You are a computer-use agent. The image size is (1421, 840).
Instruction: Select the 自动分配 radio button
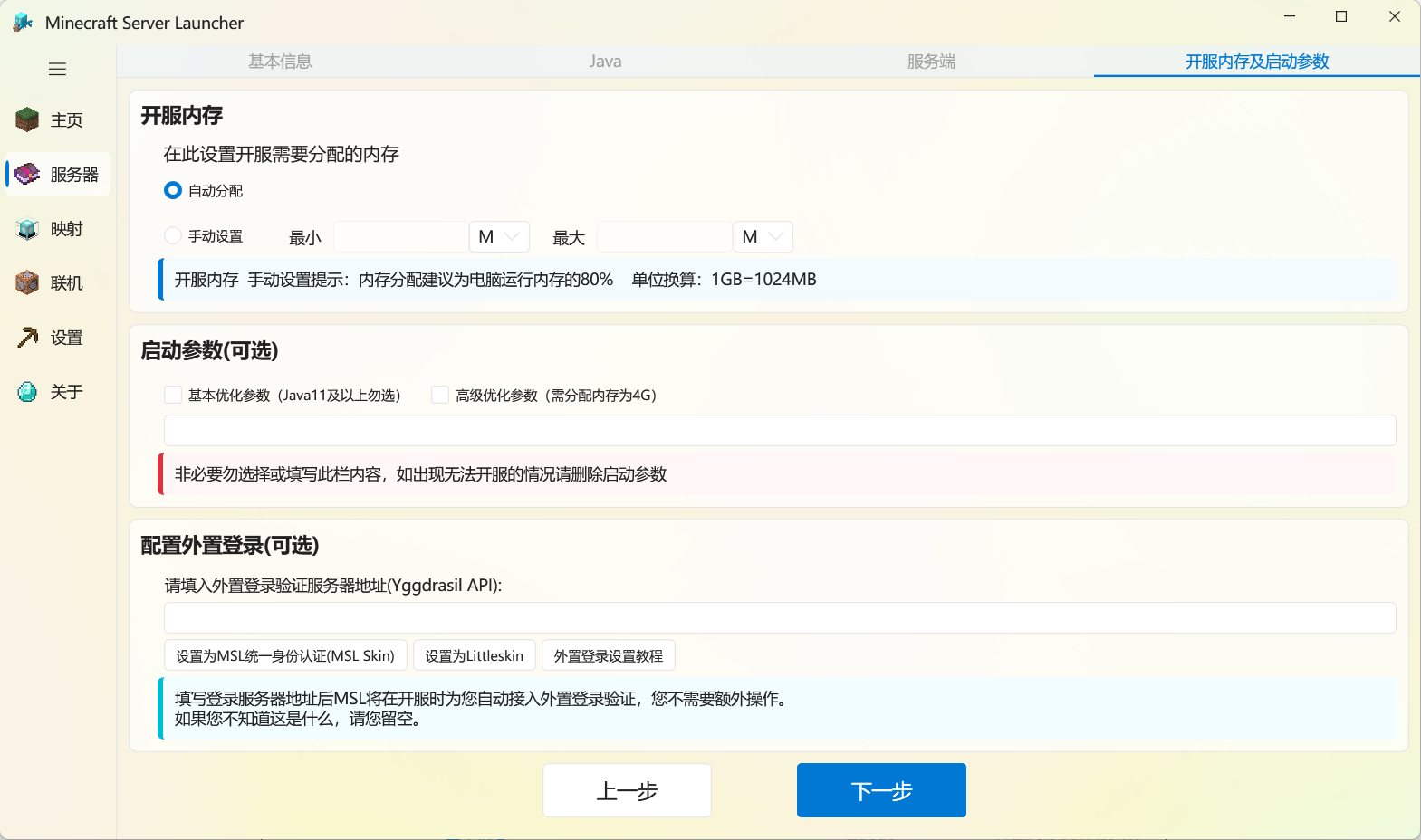click(173, 190)
